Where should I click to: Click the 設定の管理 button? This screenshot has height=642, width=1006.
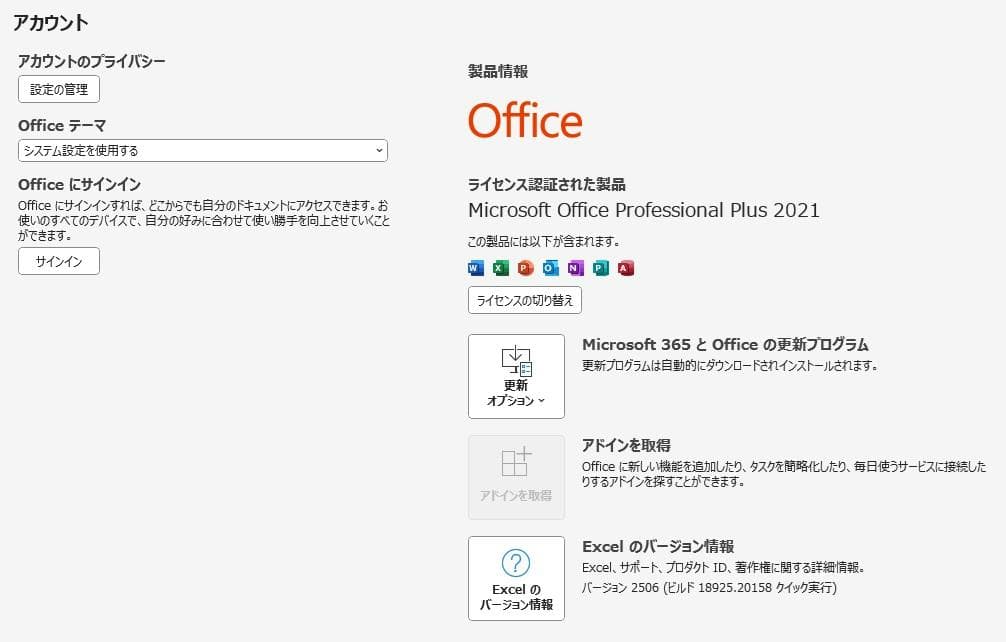point(58,88)
